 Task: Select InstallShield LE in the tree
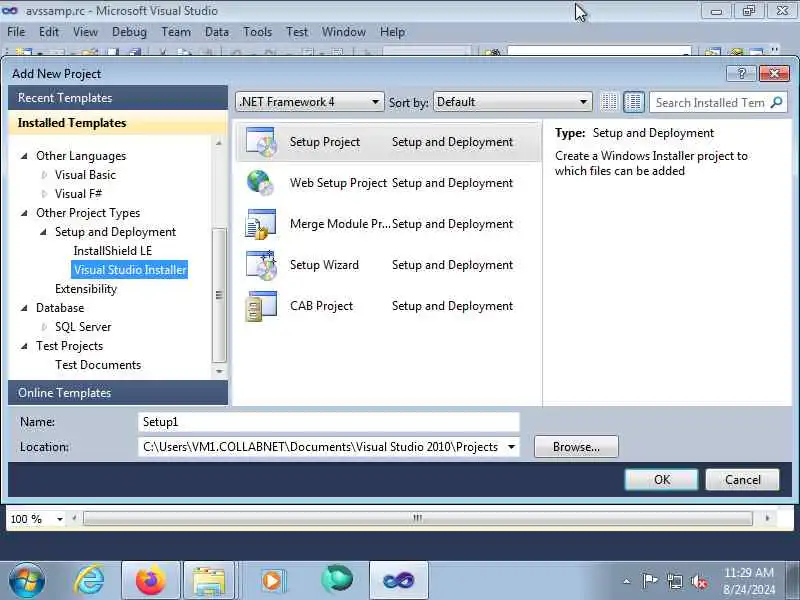click(113, 251)
